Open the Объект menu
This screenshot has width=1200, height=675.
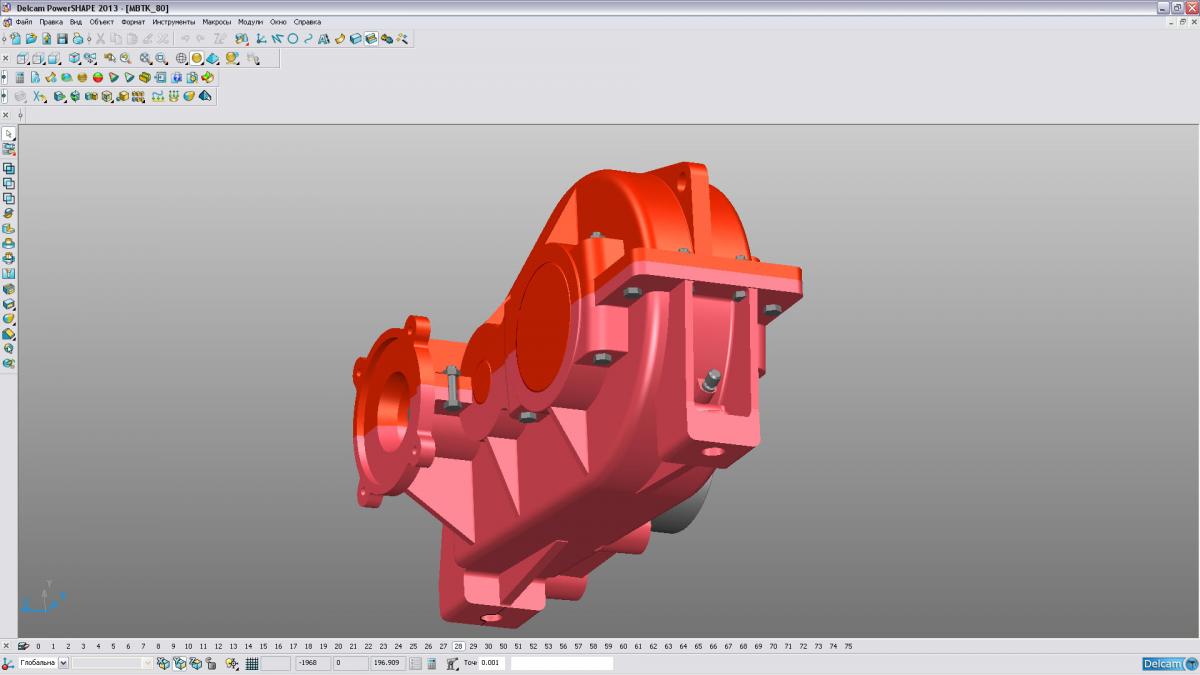click(x=101, y=21)
